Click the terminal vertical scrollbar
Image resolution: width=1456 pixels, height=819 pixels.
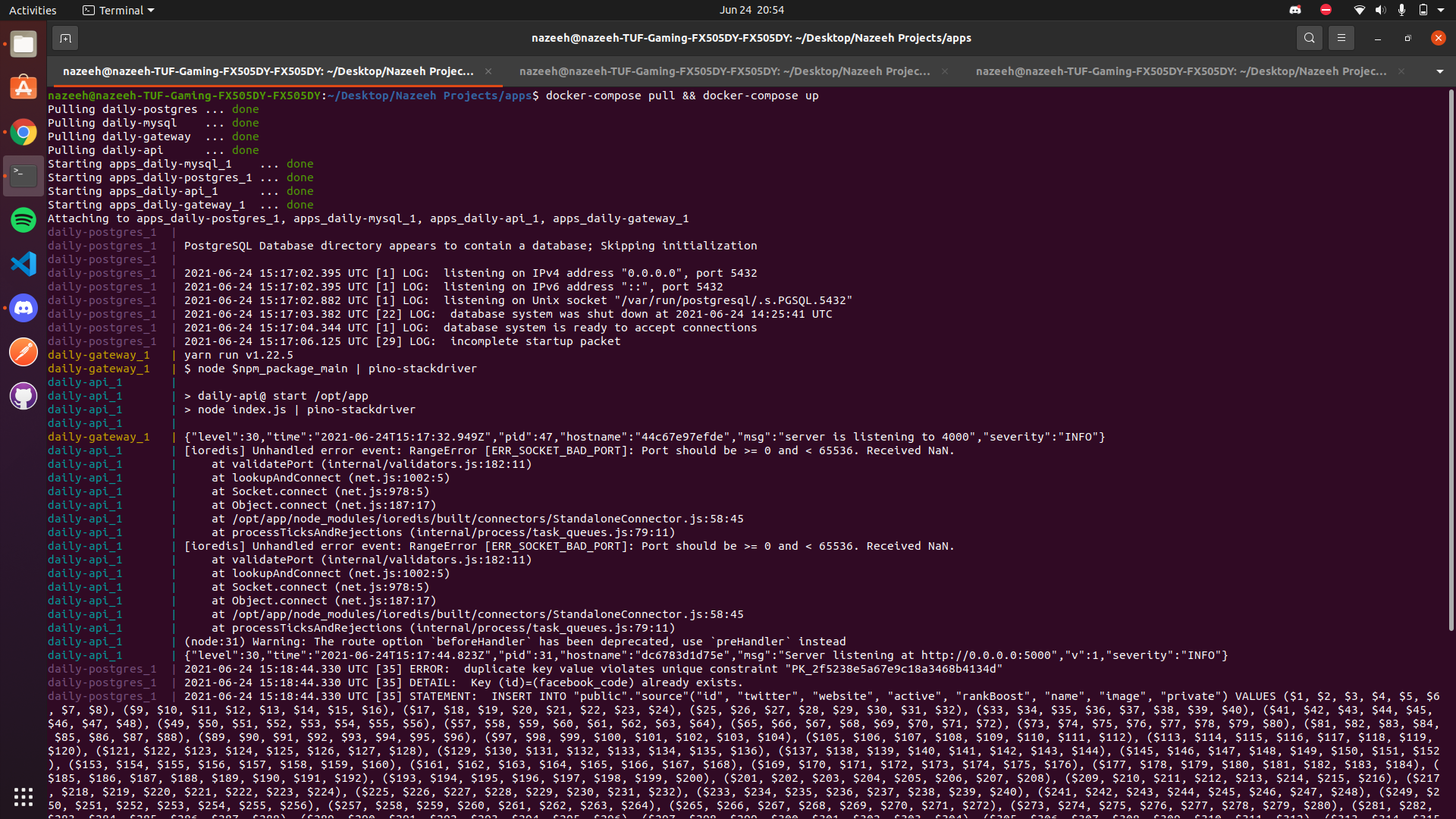pyautogui.click(x=1451, y=360)
